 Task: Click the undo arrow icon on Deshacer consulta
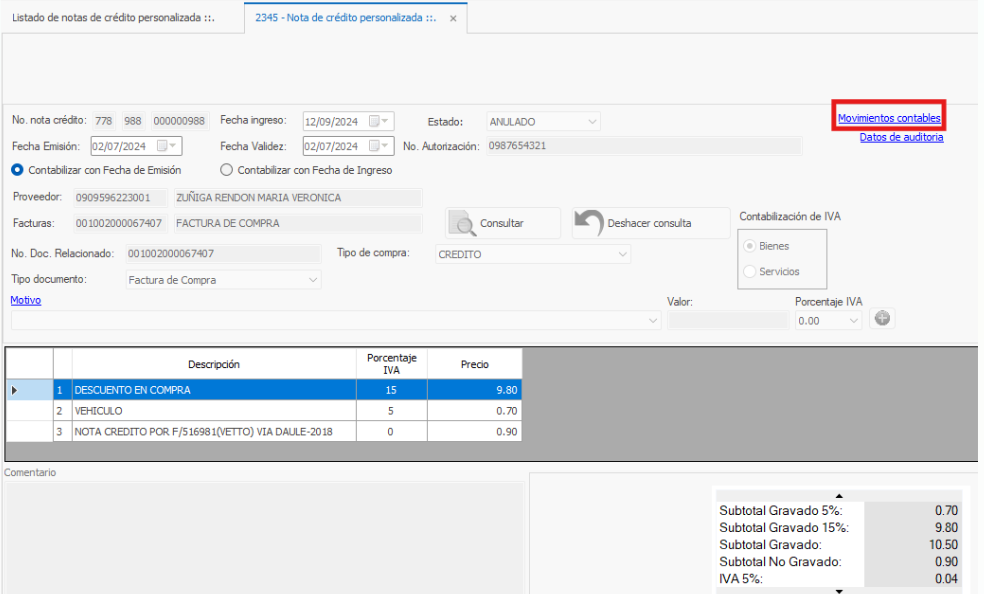click(589, 223)
